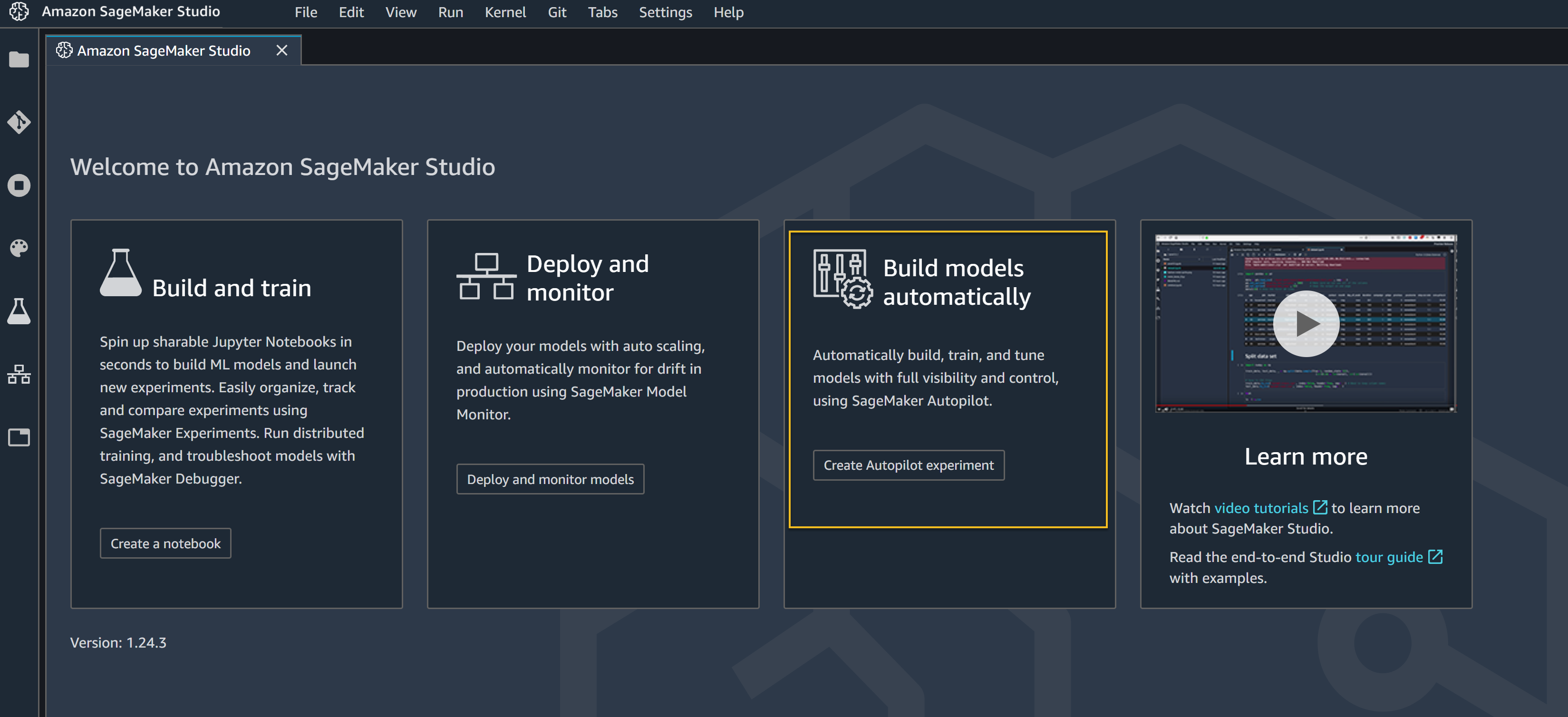Open the running terminals and kernels panel
The height and width of the screenshot is (717, 1568).
(x=19, y=185)
